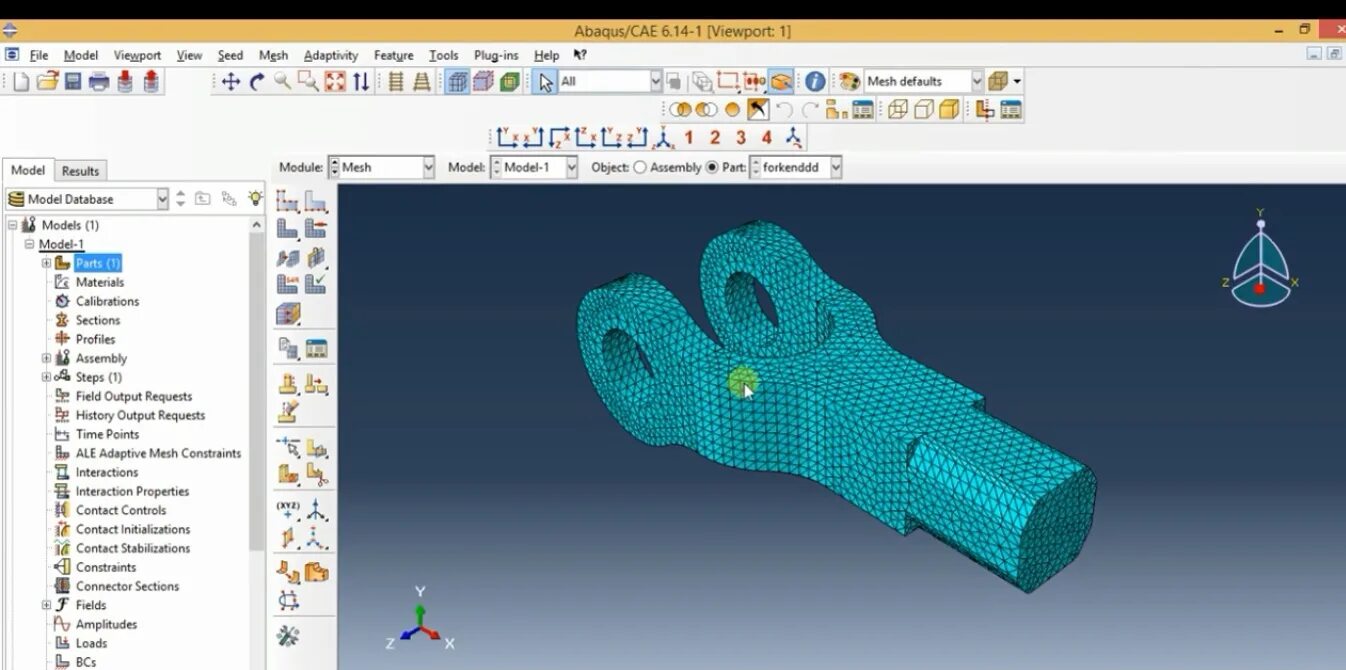Open the Seed menu
Screen dimensions: 1346x670
click(x=229, y=55)
